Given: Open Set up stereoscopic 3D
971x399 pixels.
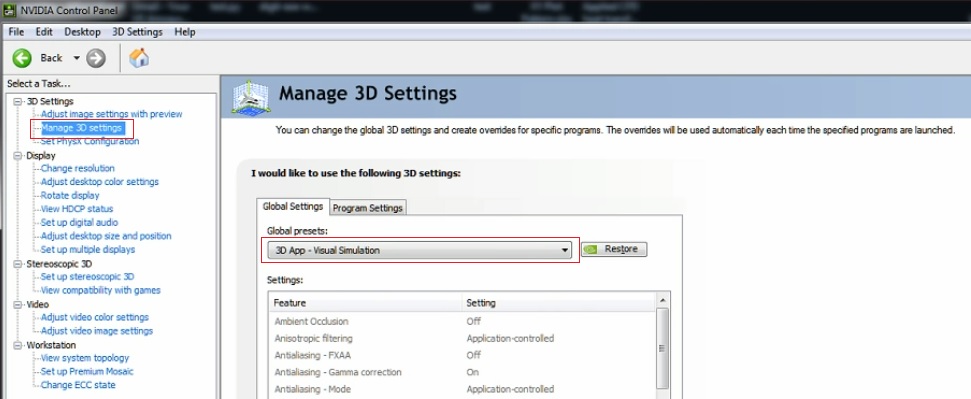Looking at the screenshot, I should (87, 277).
